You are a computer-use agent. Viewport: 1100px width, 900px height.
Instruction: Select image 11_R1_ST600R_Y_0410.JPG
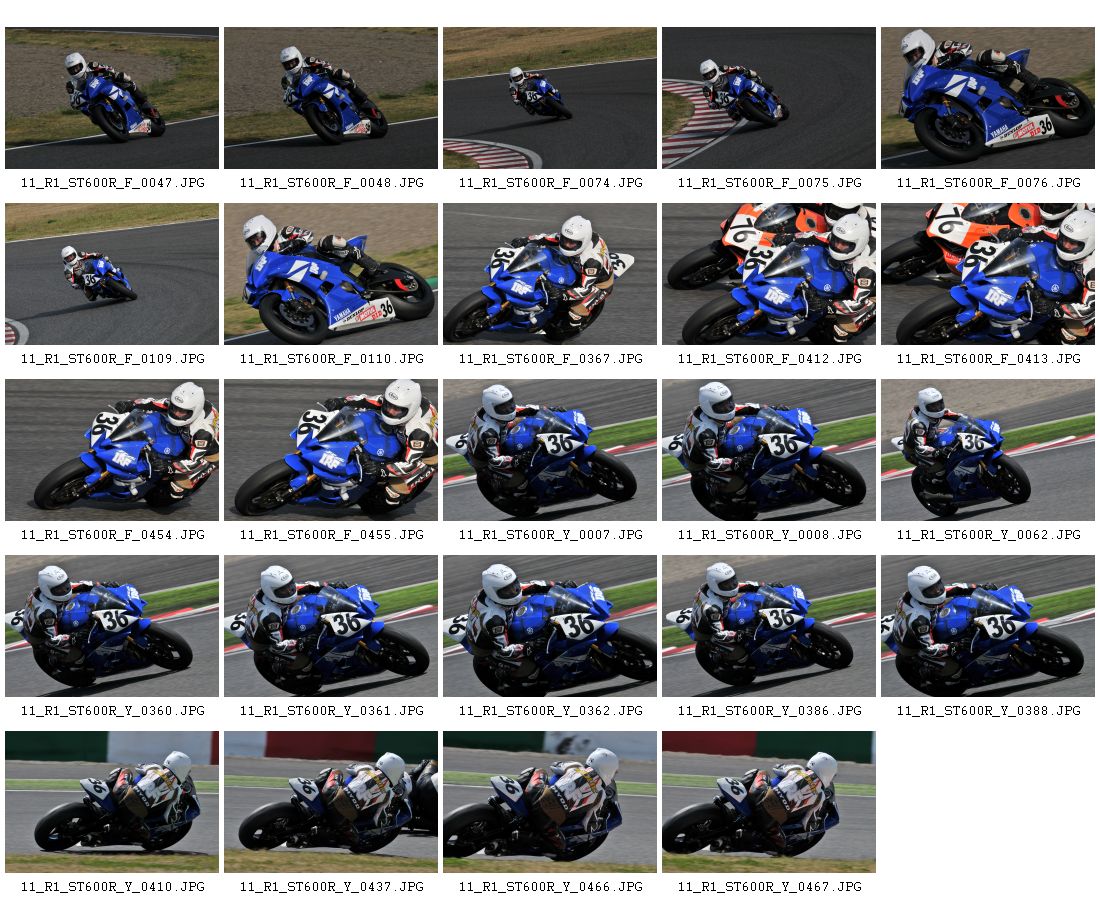click(x=112, y=802)
